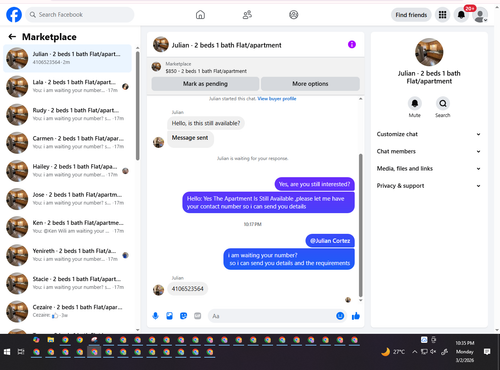Image resolution: width=500 pixels, height=370 pixels.
Task: Open Task View on the taskbar
Action: tap(21, 352)
